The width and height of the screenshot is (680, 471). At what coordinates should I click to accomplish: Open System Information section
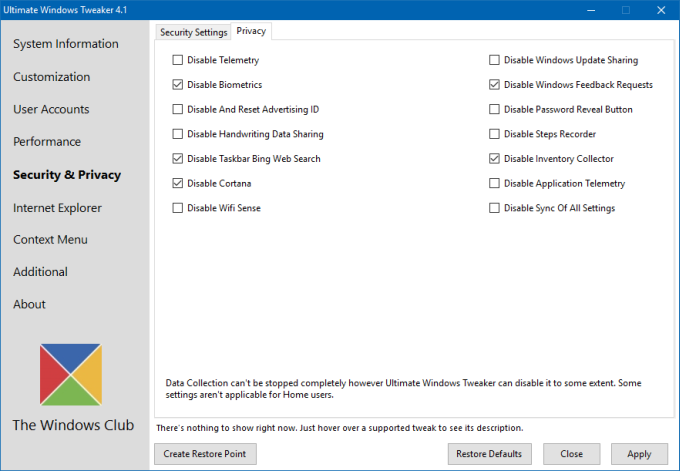point(66,44)
